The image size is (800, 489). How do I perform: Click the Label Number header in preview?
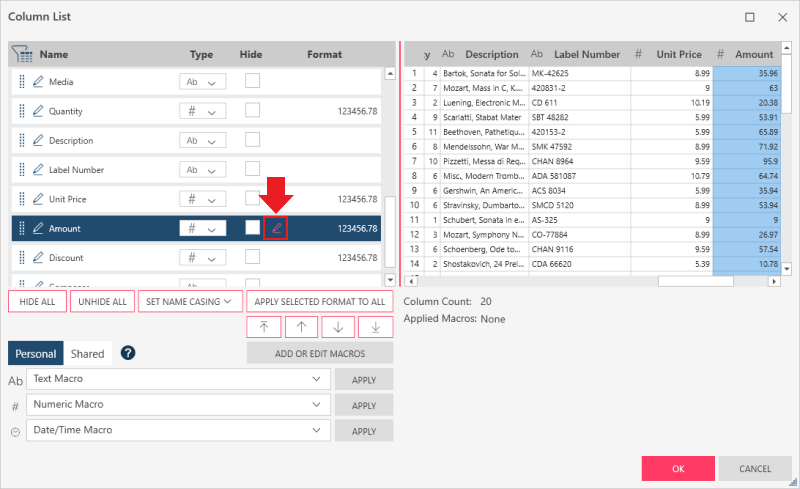coord(580,54)
